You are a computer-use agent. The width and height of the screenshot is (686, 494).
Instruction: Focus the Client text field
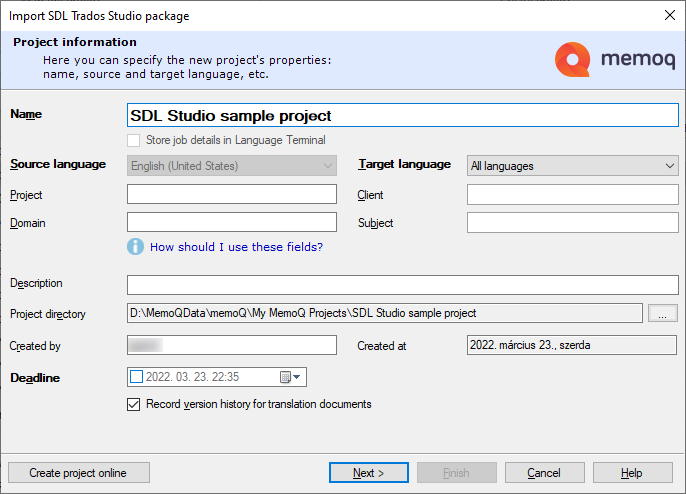572,194
